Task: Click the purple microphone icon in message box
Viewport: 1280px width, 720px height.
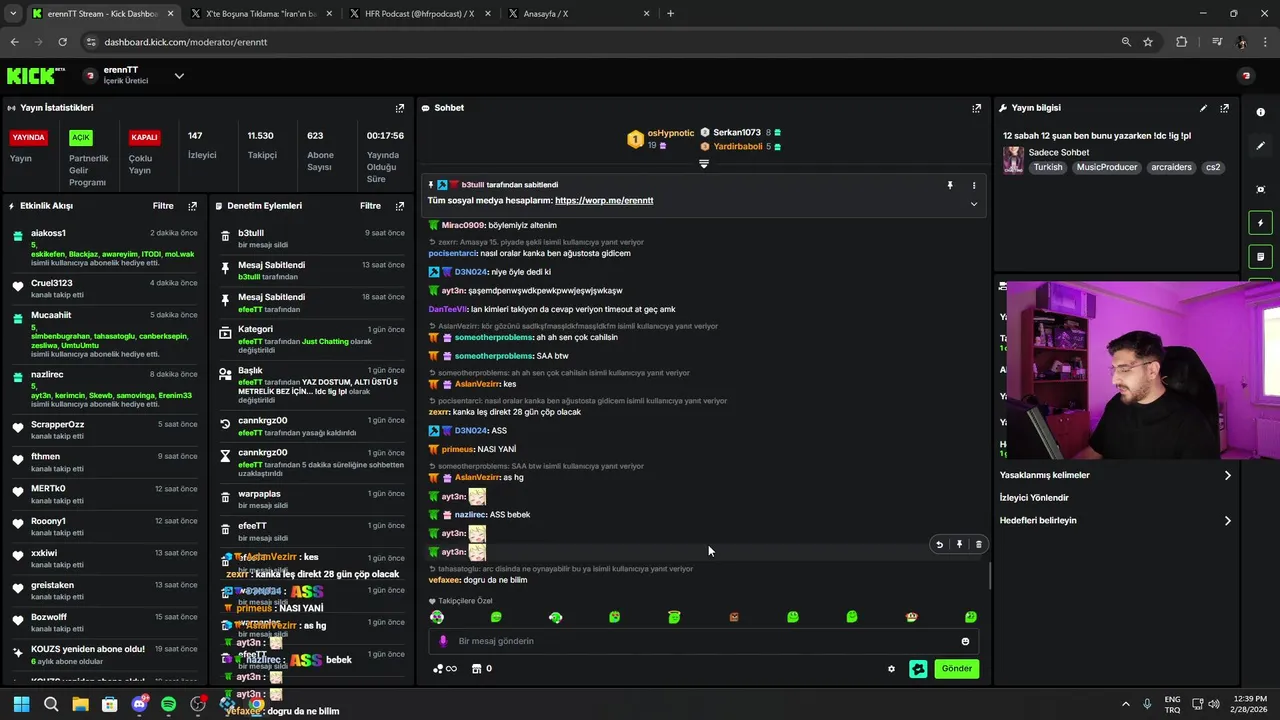Action: coord(443,641)
